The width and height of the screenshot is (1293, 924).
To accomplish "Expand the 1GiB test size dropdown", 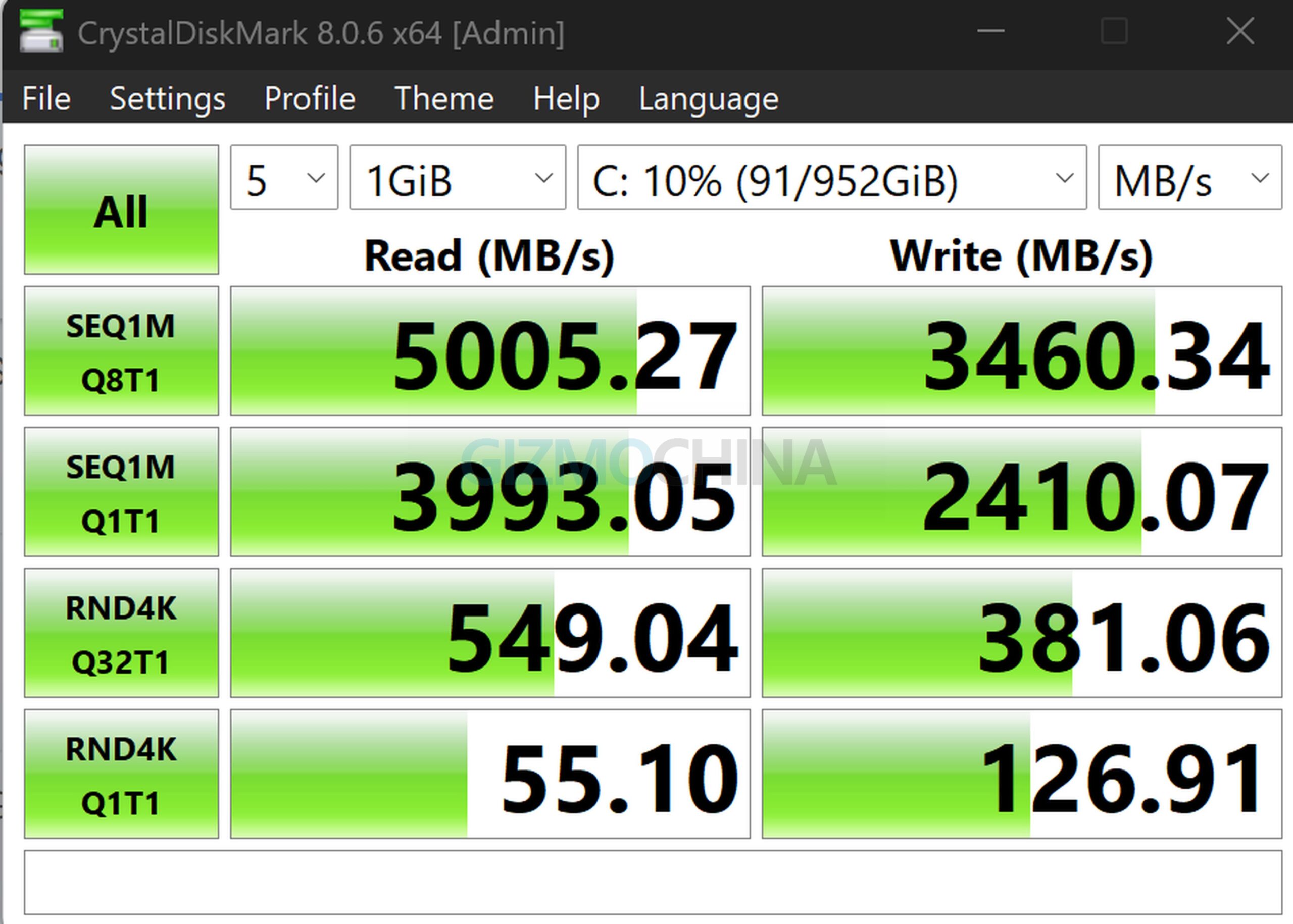I will pos(458,178).
